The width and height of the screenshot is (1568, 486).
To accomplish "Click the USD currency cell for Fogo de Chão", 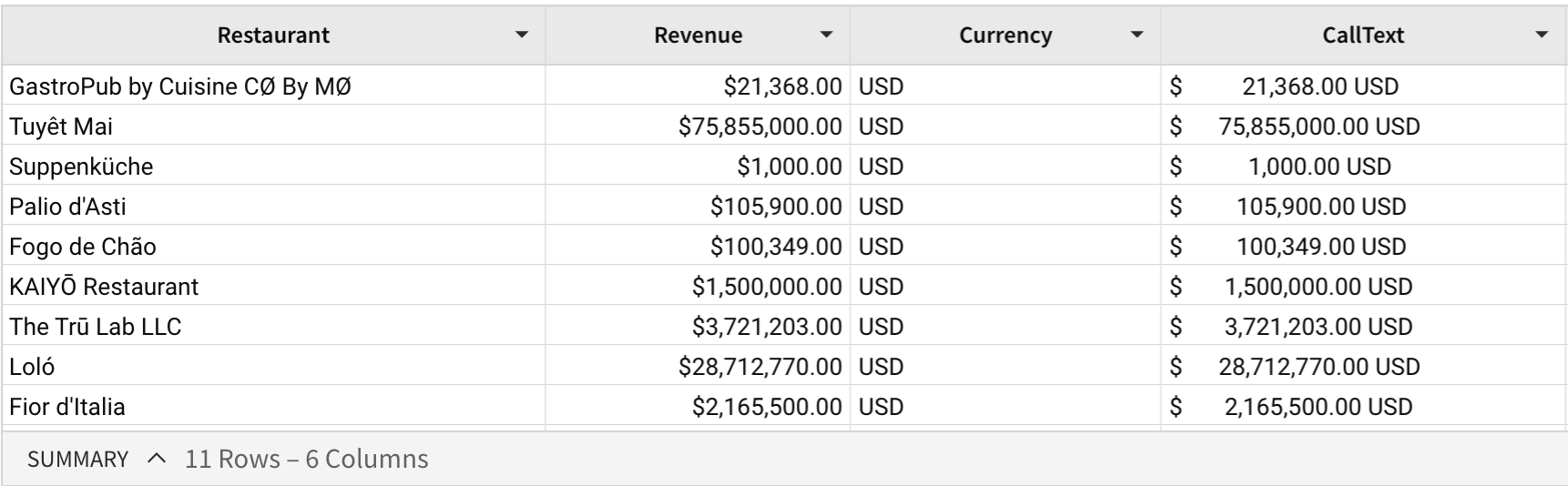I will point(1005,247).
